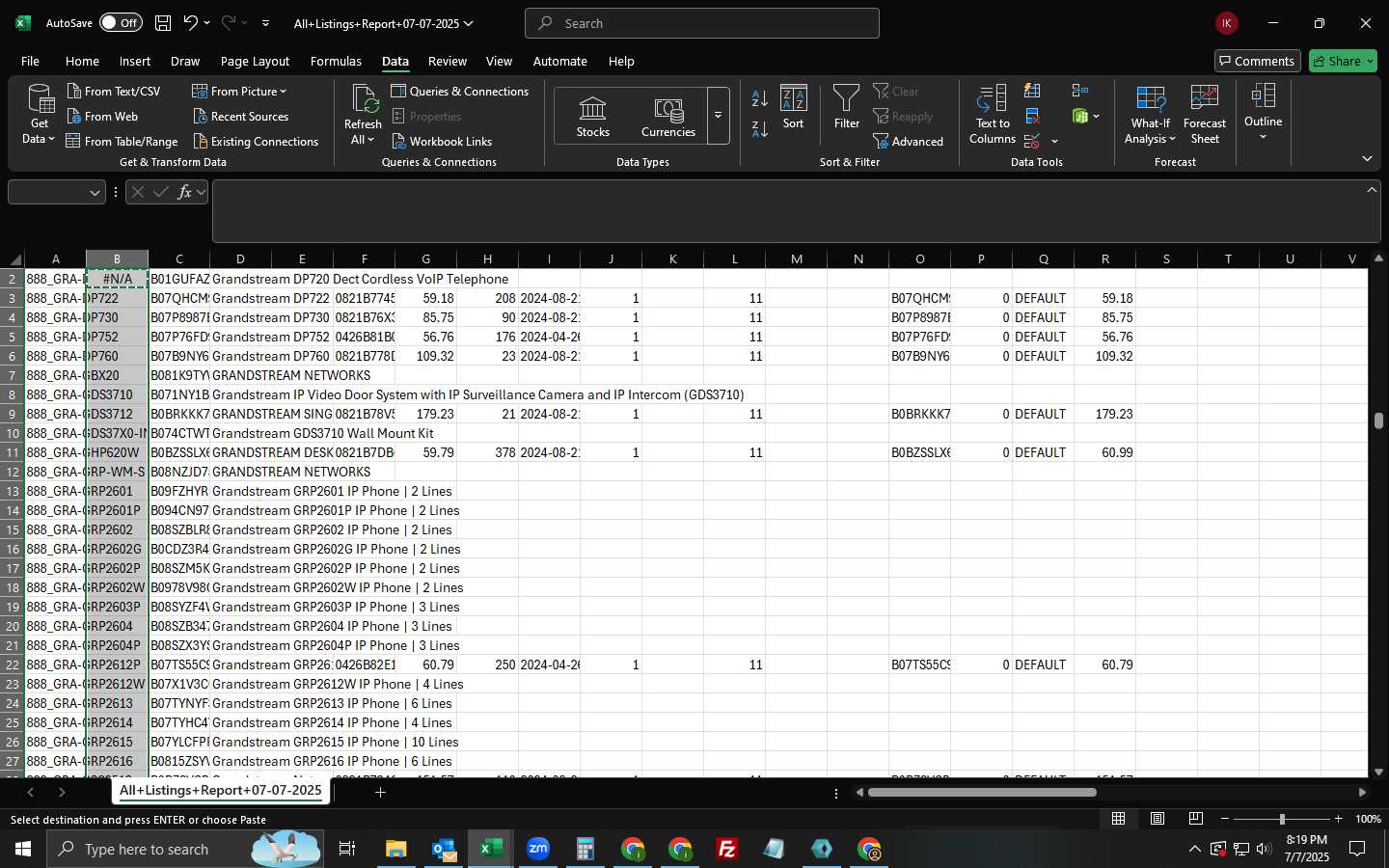The image size is (1389, 868).
Task: Click the Data Validation icon
Action: point(1032,141)
